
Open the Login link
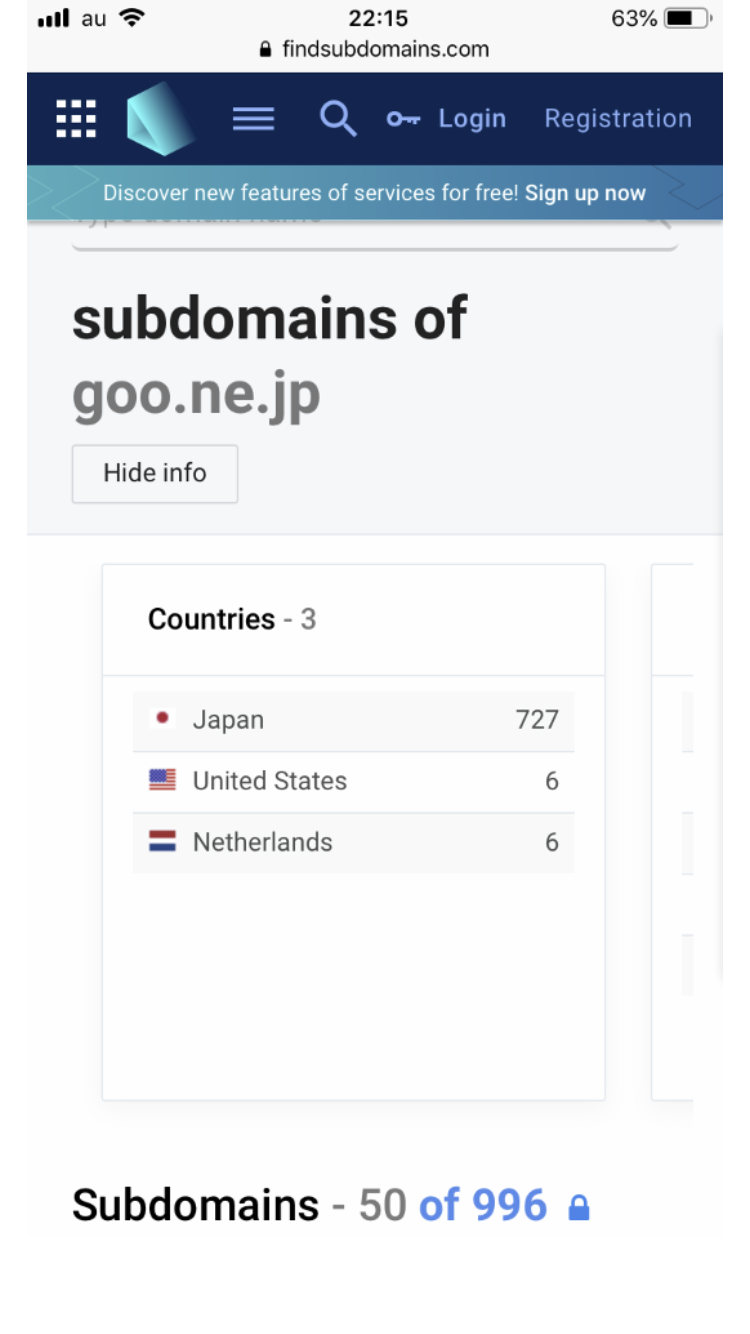(x=472, y=119)
